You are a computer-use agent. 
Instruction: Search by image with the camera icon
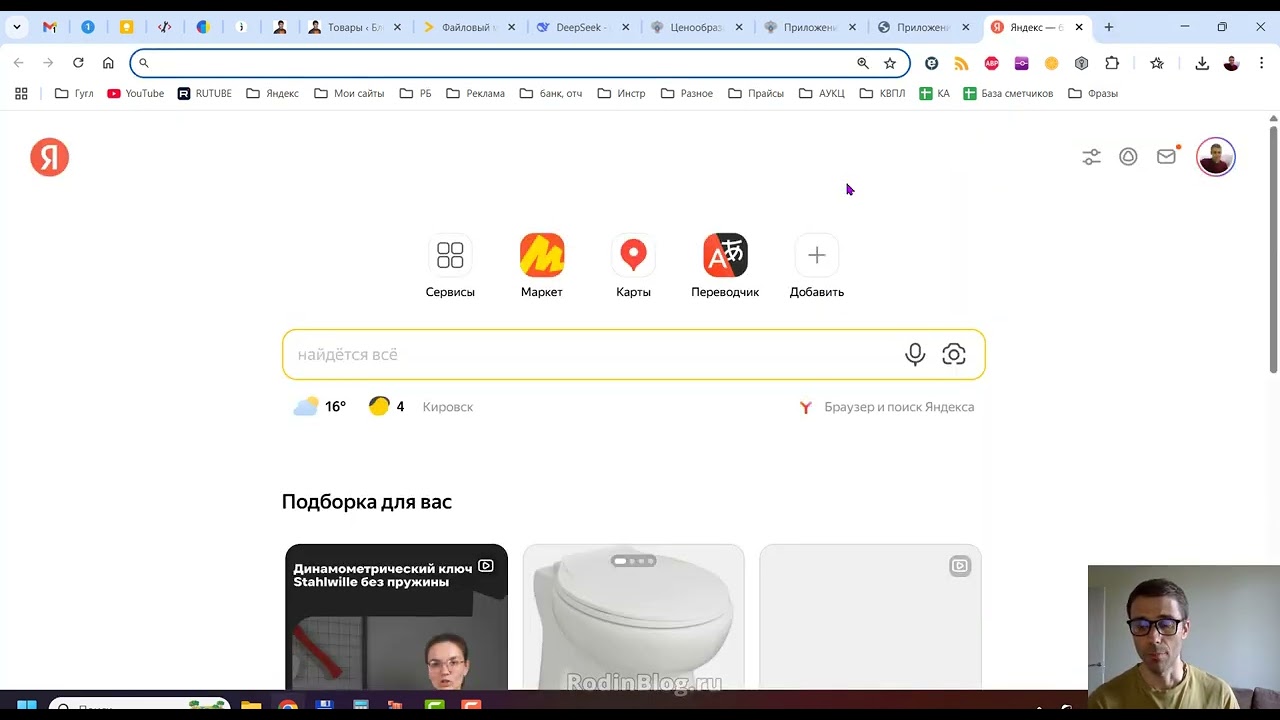[954, 354]
